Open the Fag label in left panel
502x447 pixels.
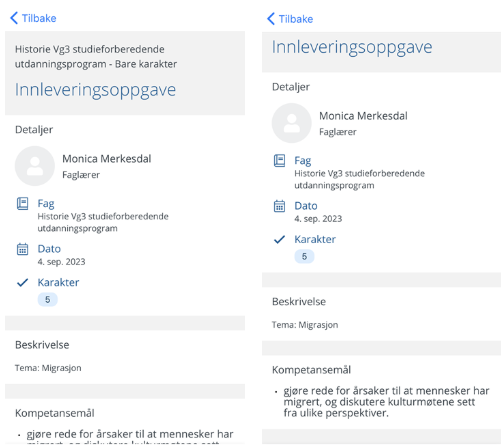(x=46, y=204)
